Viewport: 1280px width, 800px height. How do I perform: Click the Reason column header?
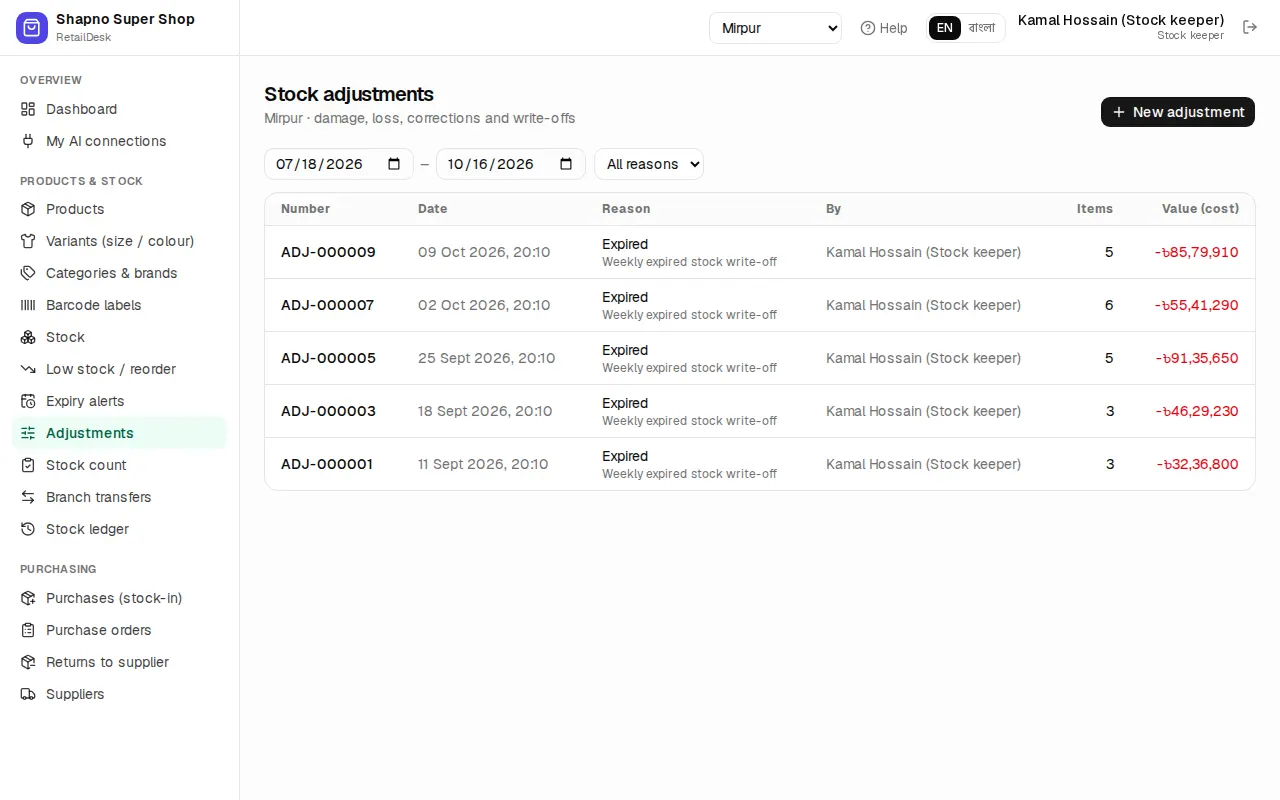click(626, 209)
